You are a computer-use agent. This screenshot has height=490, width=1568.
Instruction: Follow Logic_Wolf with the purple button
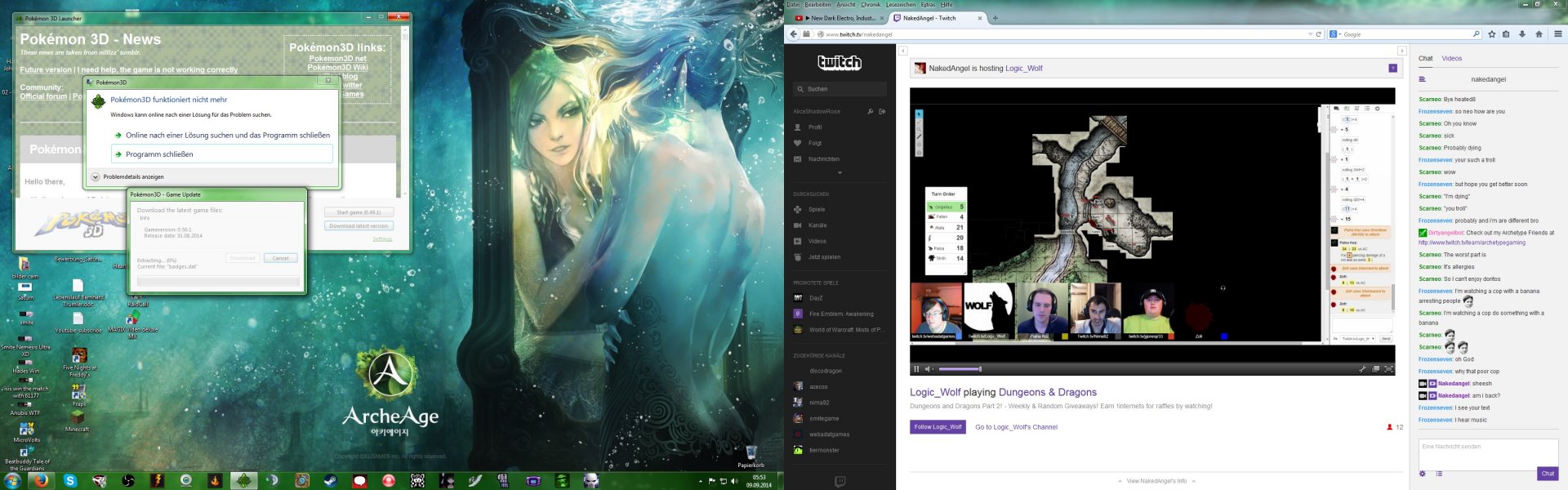(938, 427)
